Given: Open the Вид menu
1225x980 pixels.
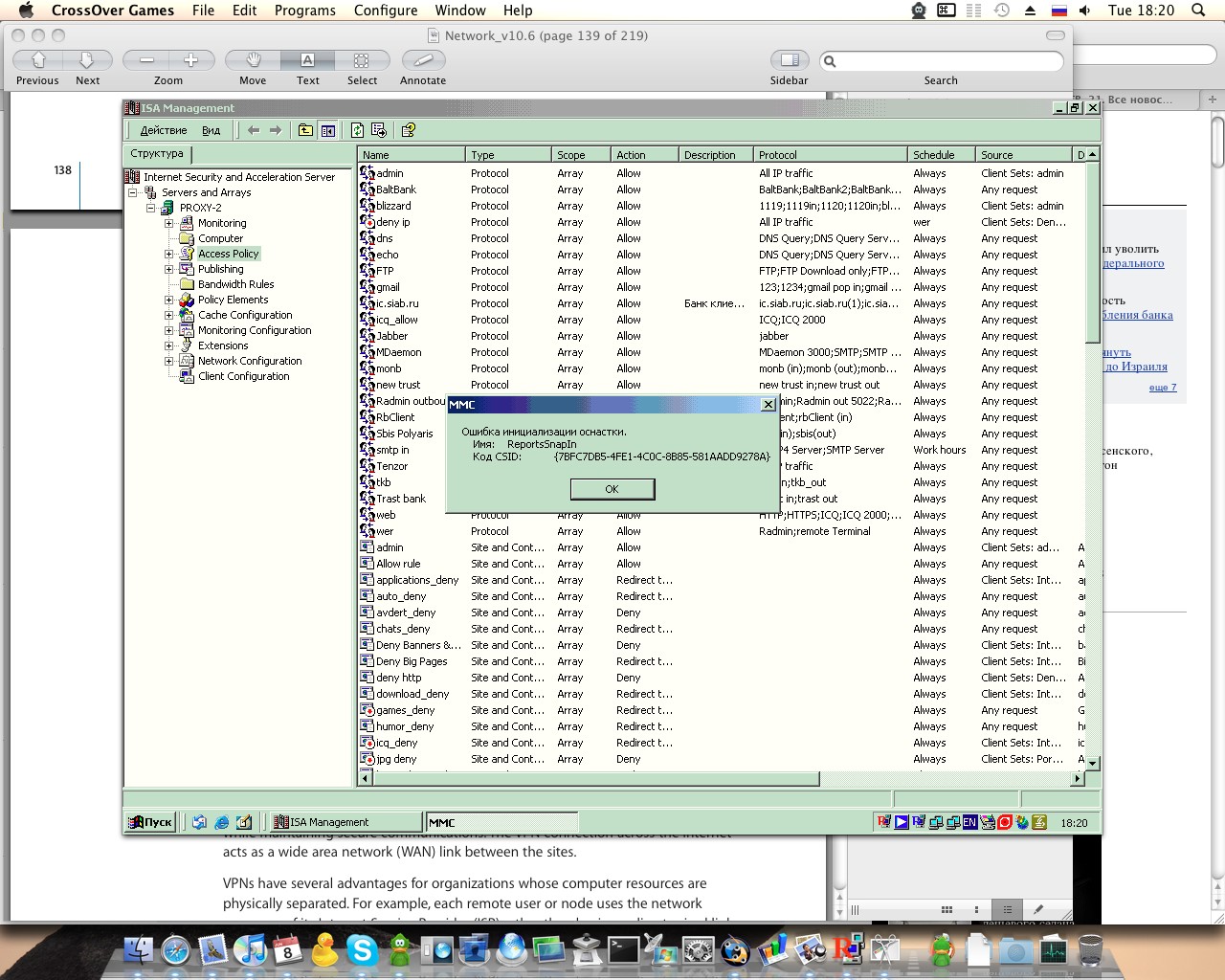Looking at the screenshot, I should pyautogui.click(x=211, y=130).
